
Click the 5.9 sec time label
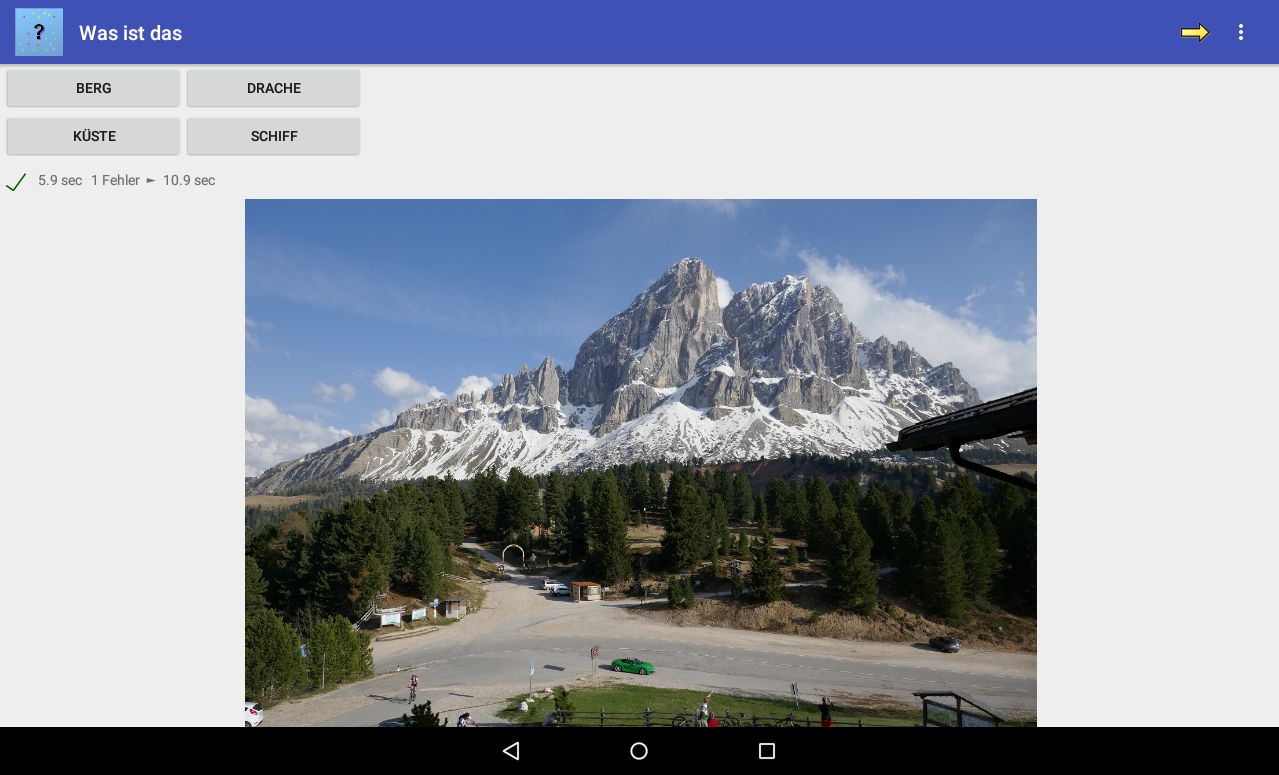(60, 181)
